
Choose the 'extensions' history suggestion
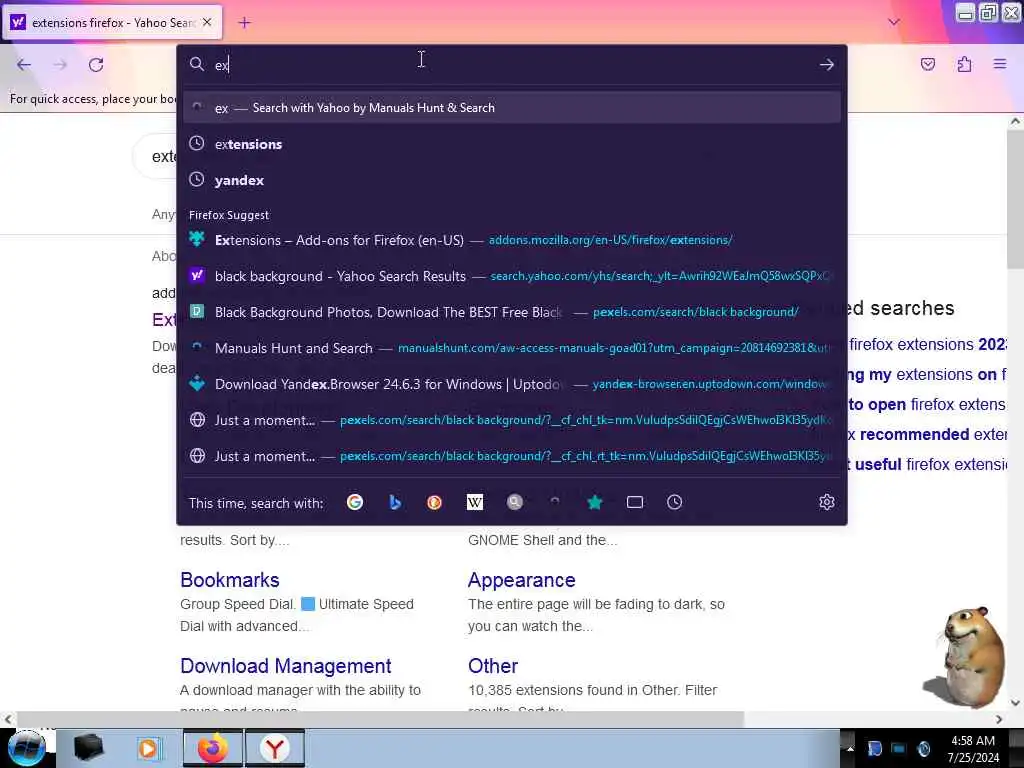512,144
